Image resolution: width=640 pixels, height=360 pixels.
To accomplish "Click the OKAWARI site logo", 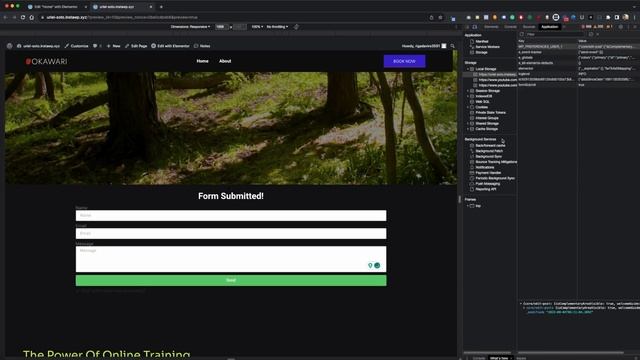I will click(46, 62).
